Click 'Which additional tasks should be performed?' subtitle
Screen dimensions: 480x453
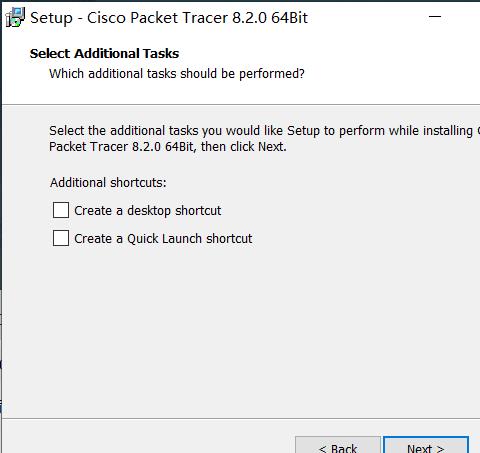(x=177, y=74)
